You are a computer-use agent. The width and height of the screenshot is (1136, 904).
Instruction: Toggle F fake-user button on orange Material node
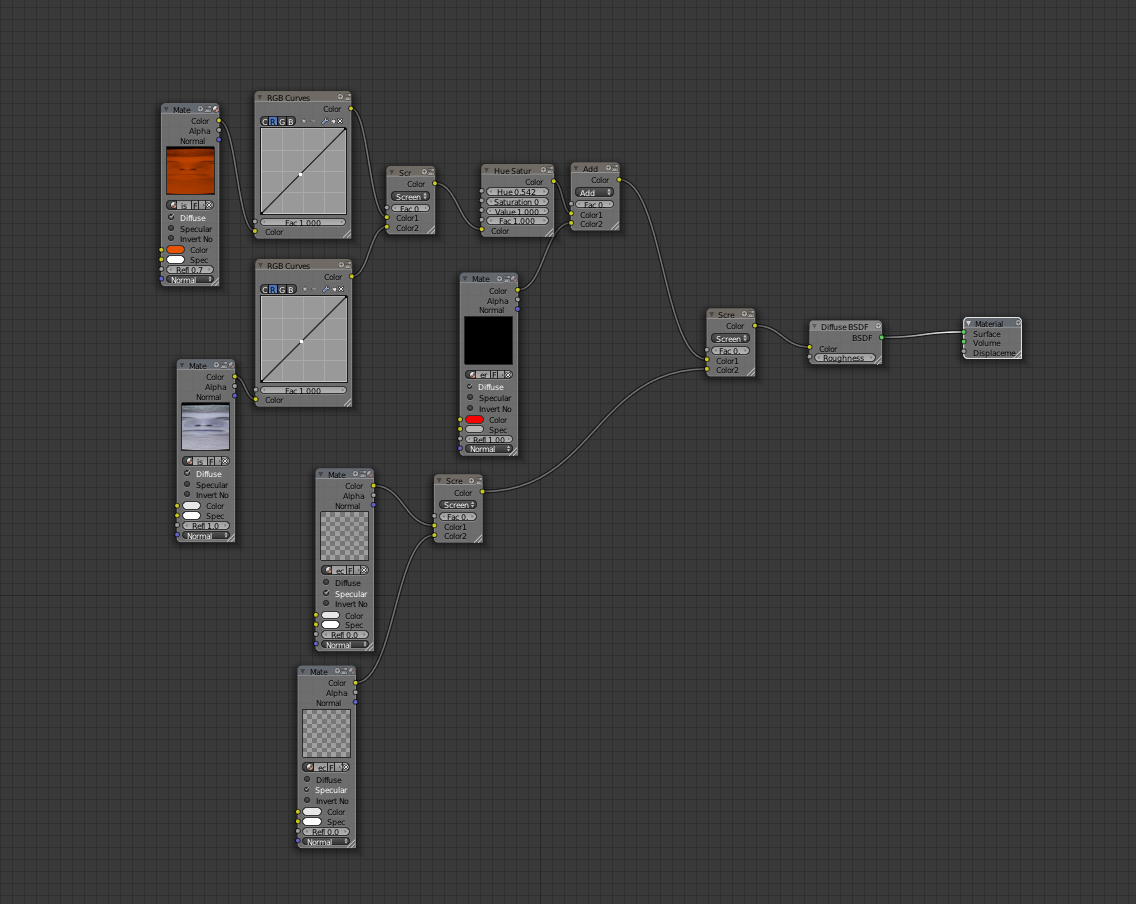pyautogui.click(x=196, y=205)
